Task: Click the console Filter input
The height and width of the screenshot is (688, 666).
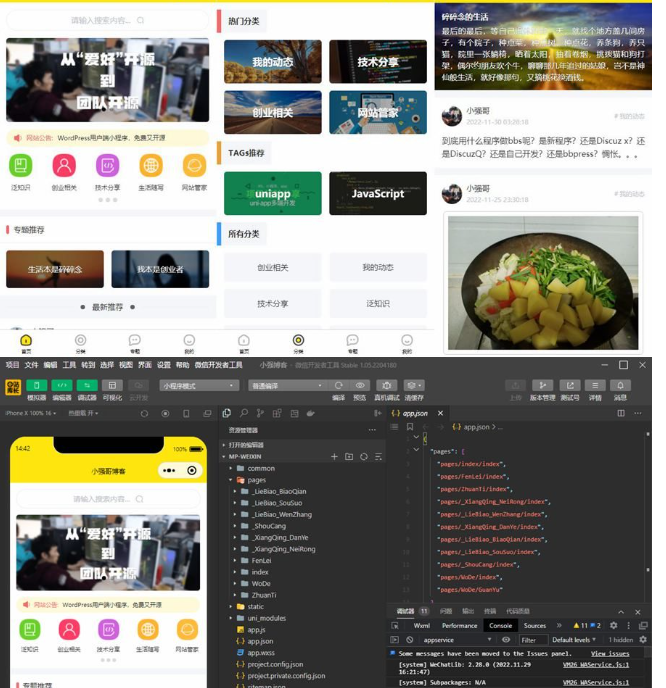Action: click(x=534, y=640)
